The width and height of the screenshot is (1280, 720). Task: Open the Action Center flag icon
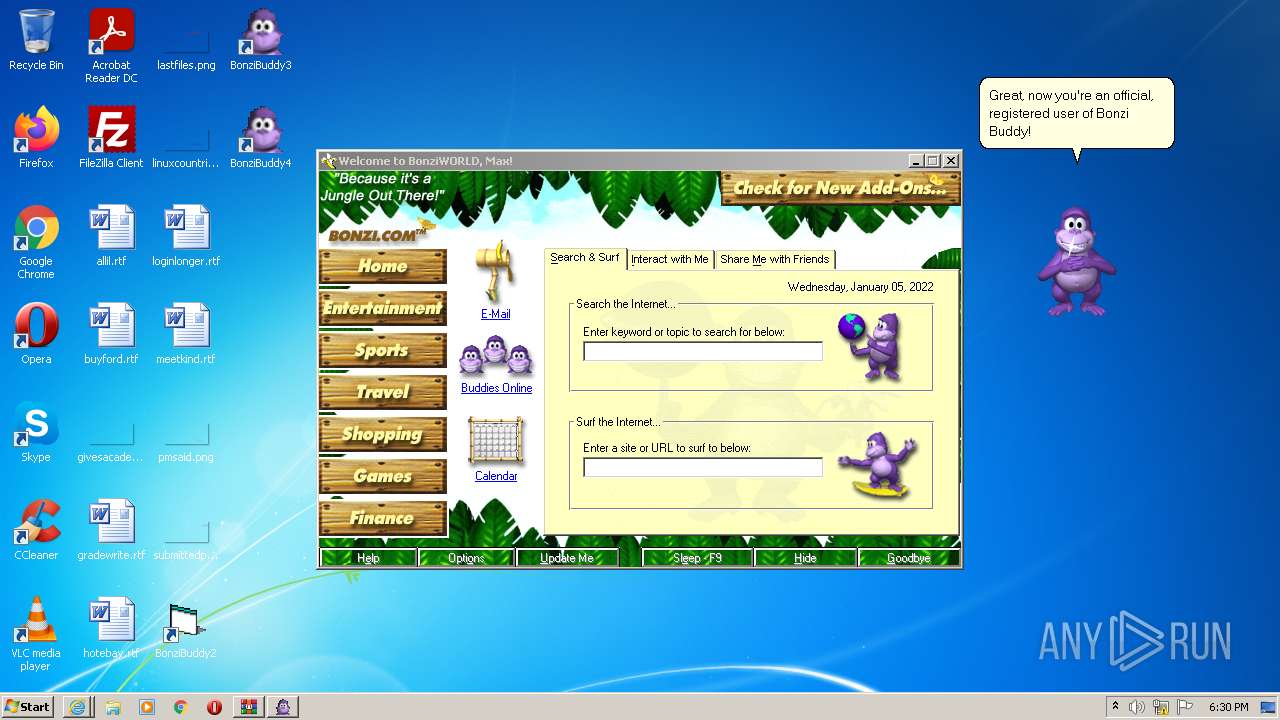coord(1185,707)
